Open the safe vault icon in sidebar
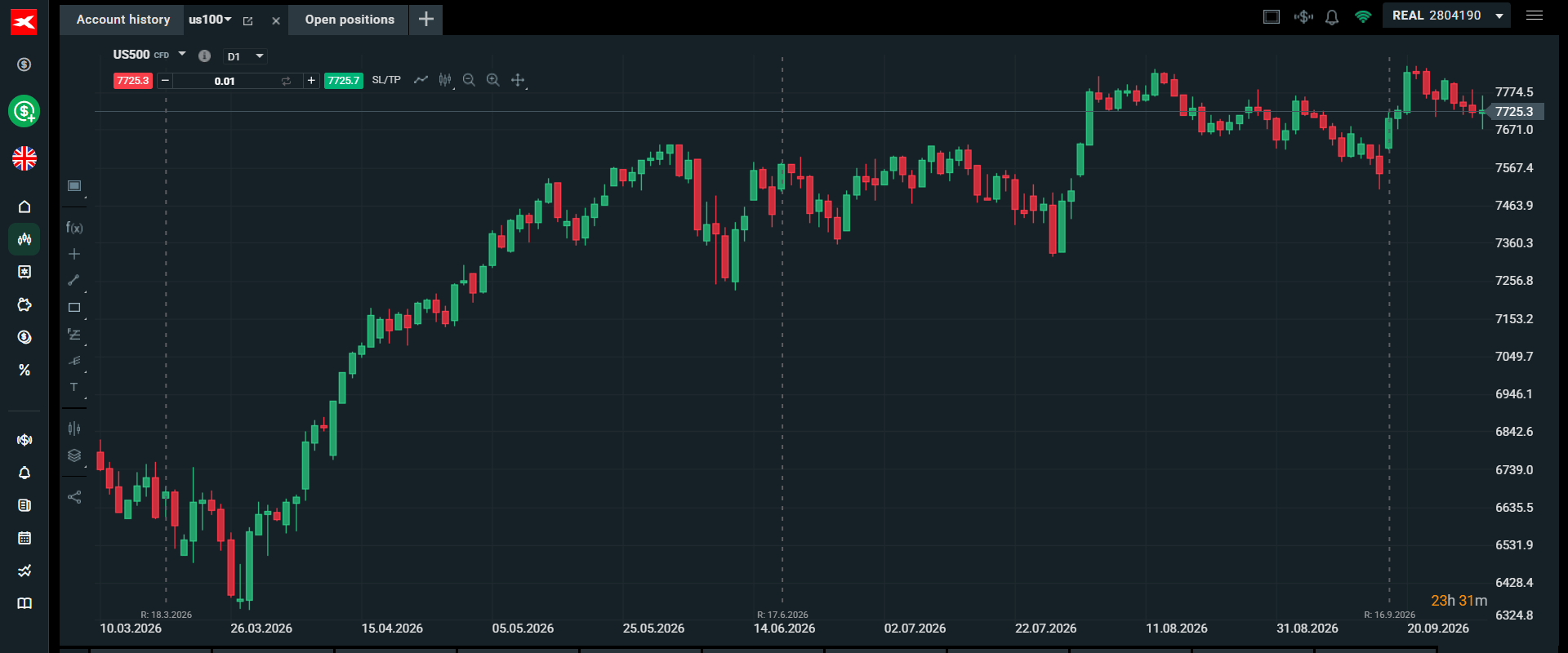The width and height of the screenshot is (1568, 653). [x=24, y=272]
